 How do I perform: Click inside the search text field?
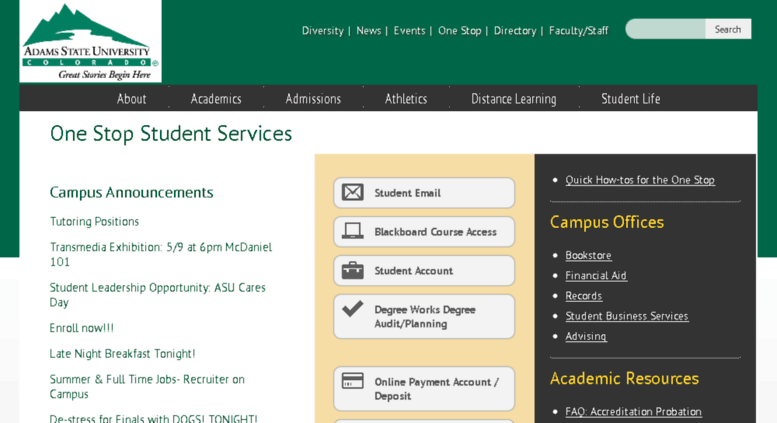[x=666, y=29]
